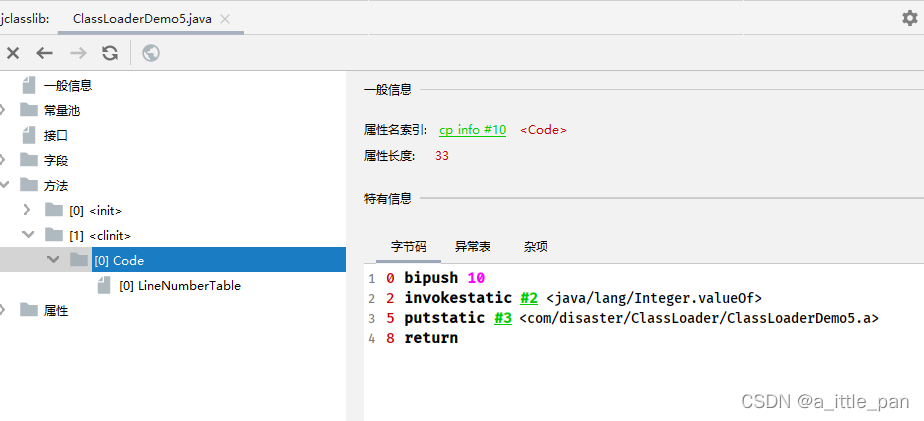This screenshot has width=924, height=421.
Task: Select the 属性 tree node
Action: pyautogui.click(x=55, y=310)
